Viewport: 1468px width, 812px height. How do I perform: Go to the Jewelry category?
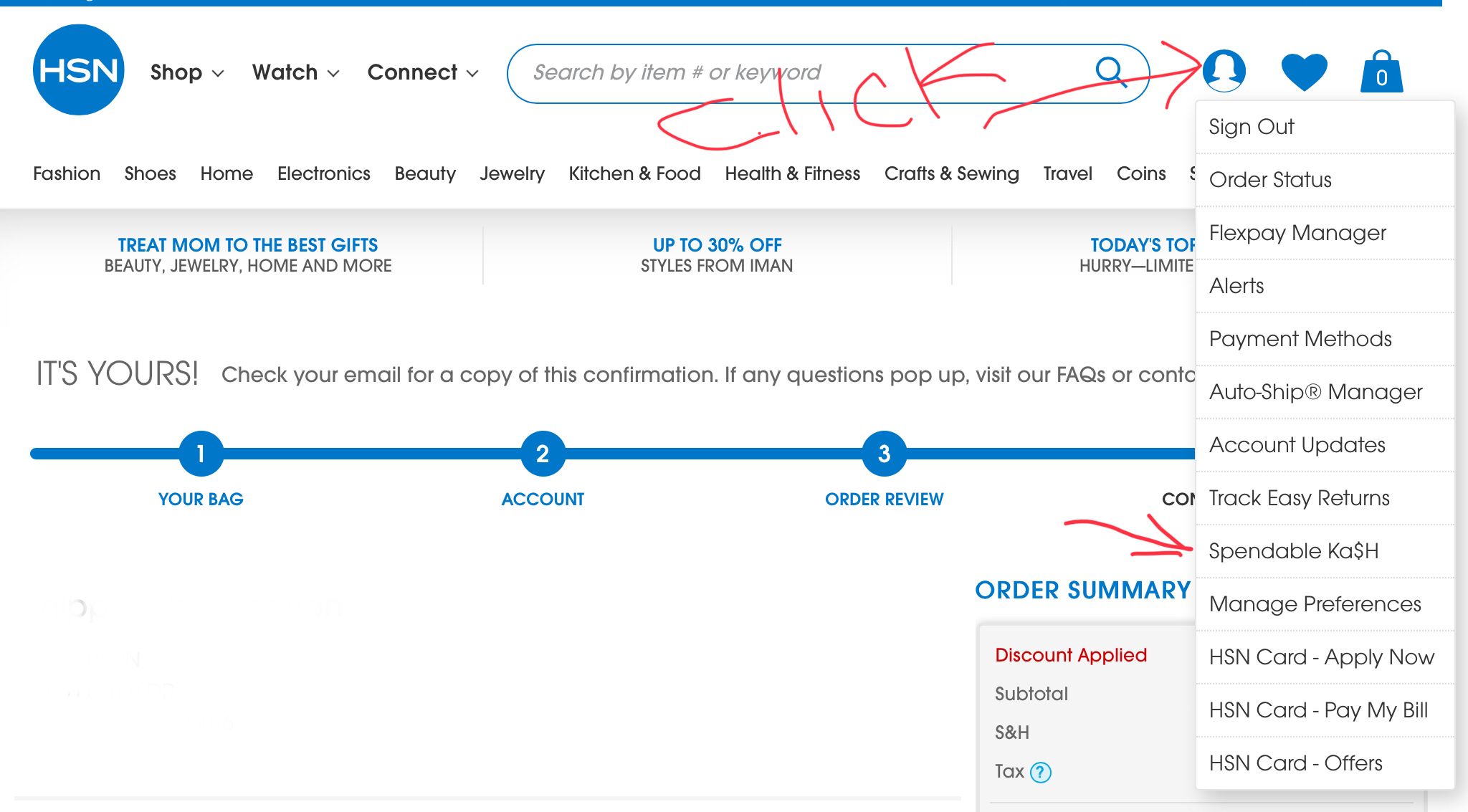[512, 174]
